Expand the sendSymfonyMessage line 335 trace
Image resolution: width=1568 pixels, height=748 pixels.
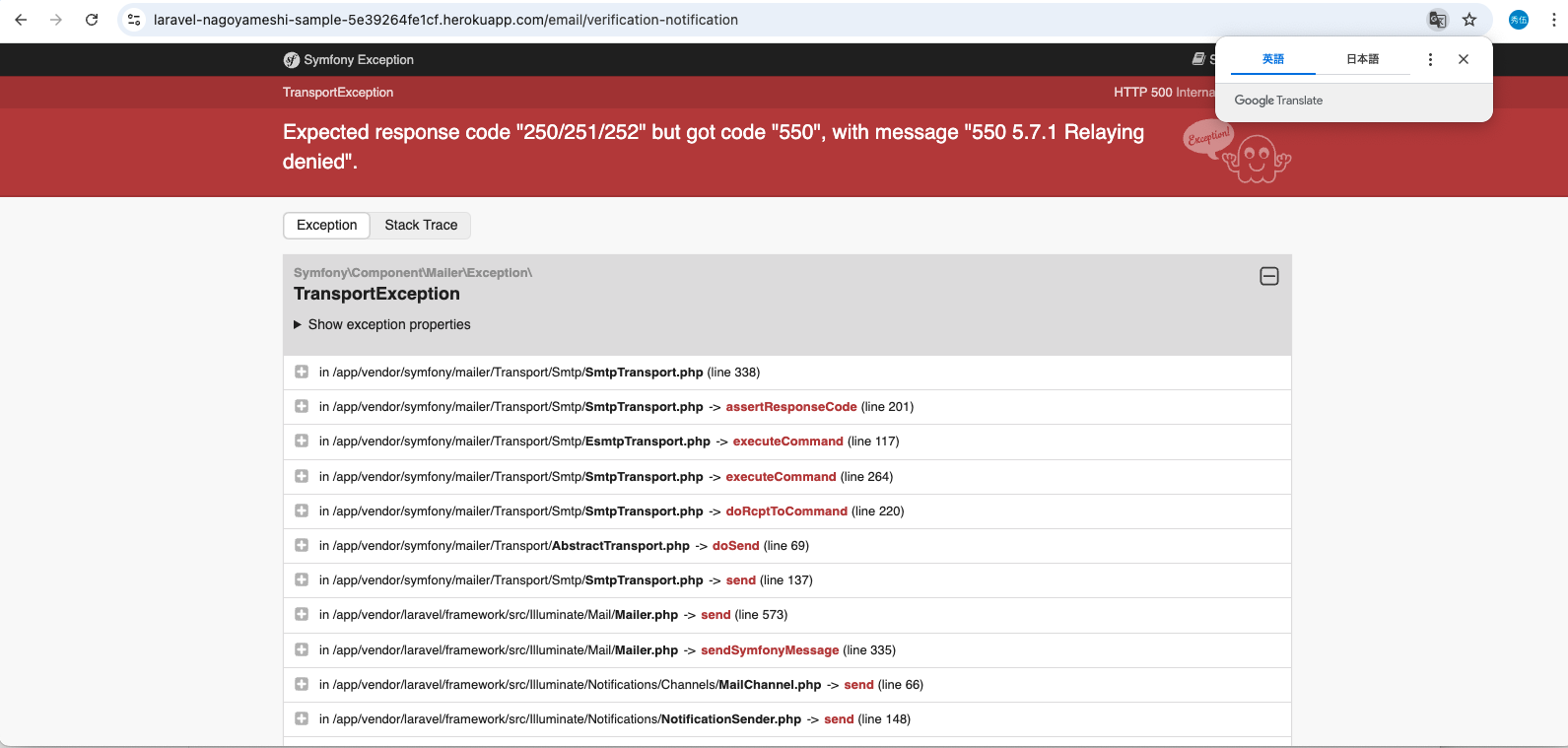pyautogui.click(x=302, y=649)
